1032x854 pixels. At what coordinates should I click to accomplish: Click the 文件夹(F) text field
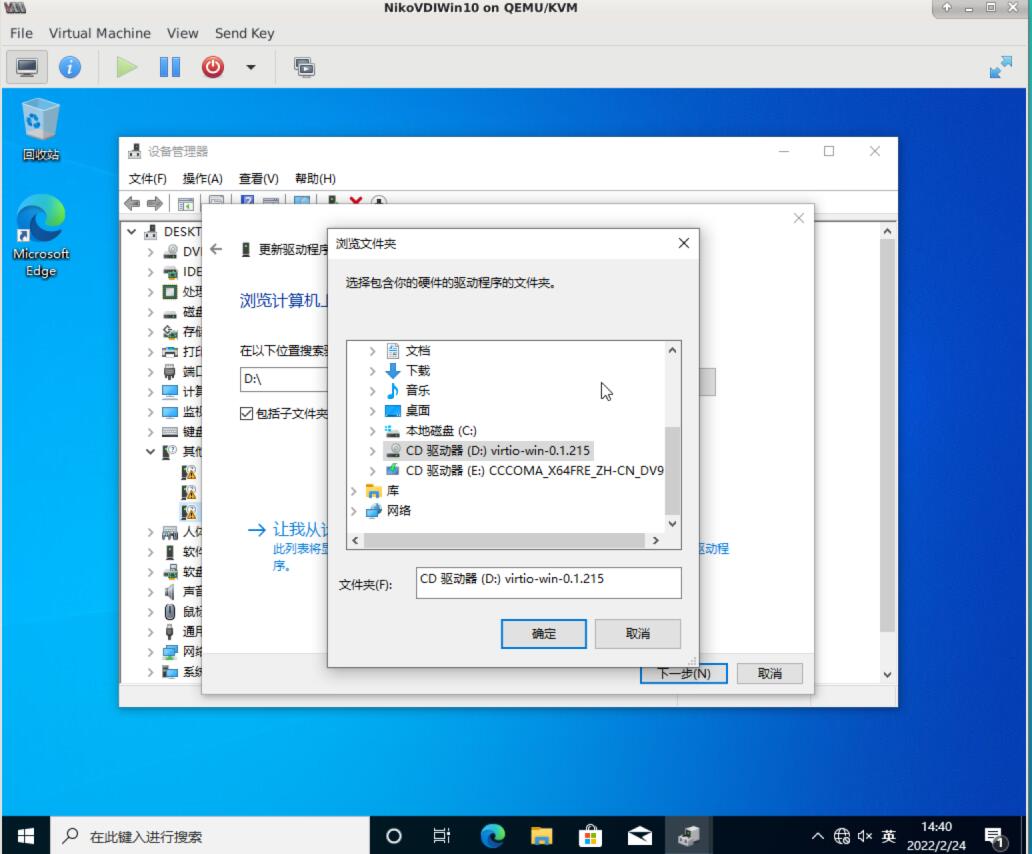click(548, 583)
